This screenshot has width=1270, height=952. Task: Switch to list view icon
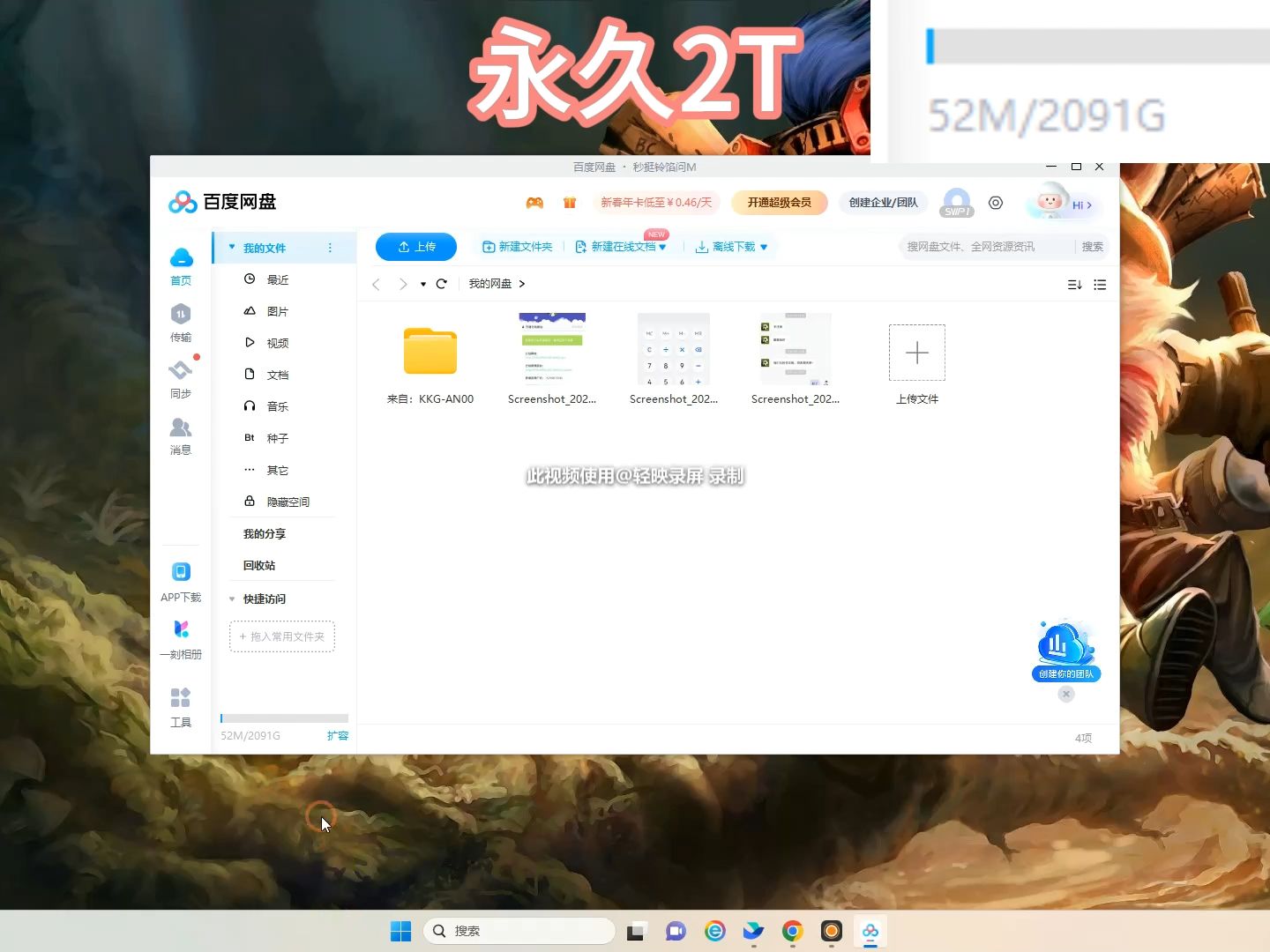coord(1100,285)
